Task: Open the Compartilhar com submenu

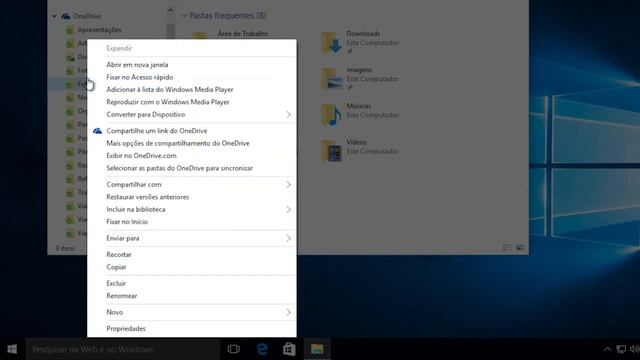Action: (x=191, y=184)
